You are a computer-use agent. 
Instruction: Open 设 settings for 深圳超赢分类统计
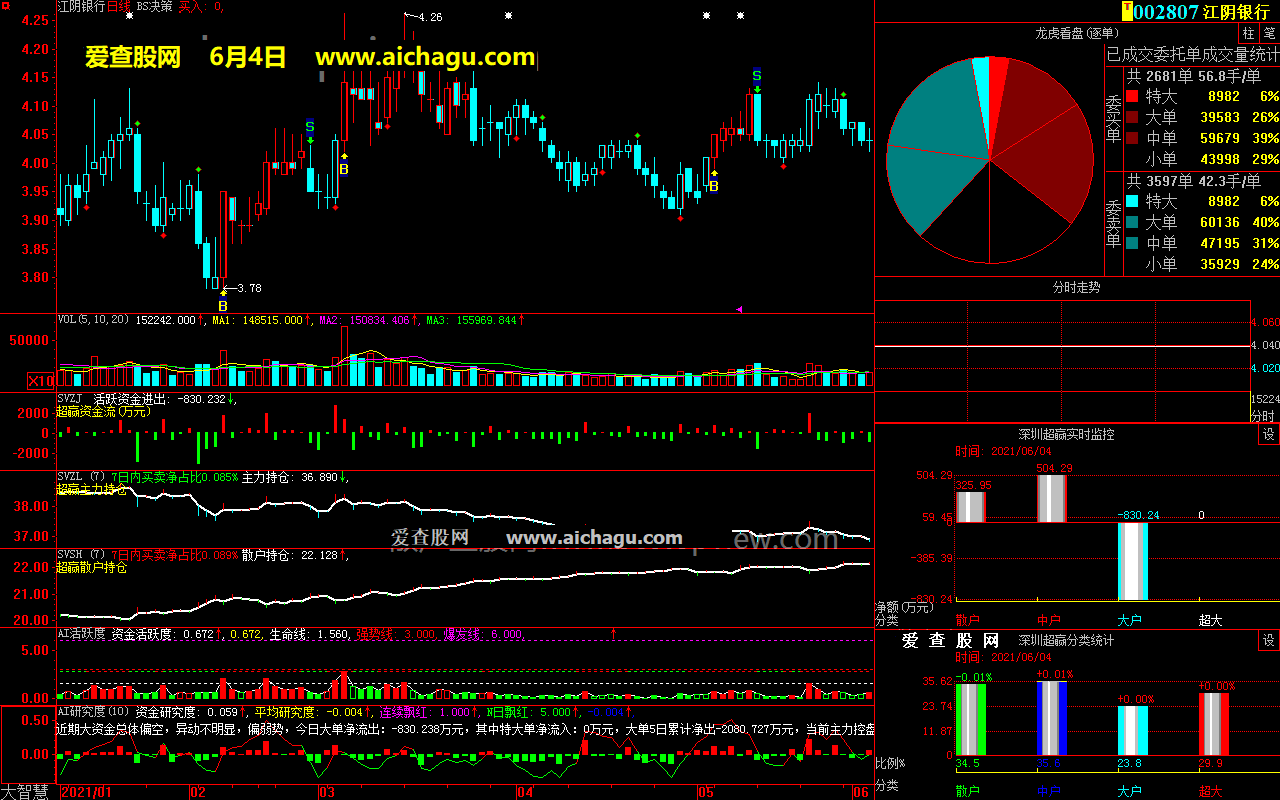1269,640
